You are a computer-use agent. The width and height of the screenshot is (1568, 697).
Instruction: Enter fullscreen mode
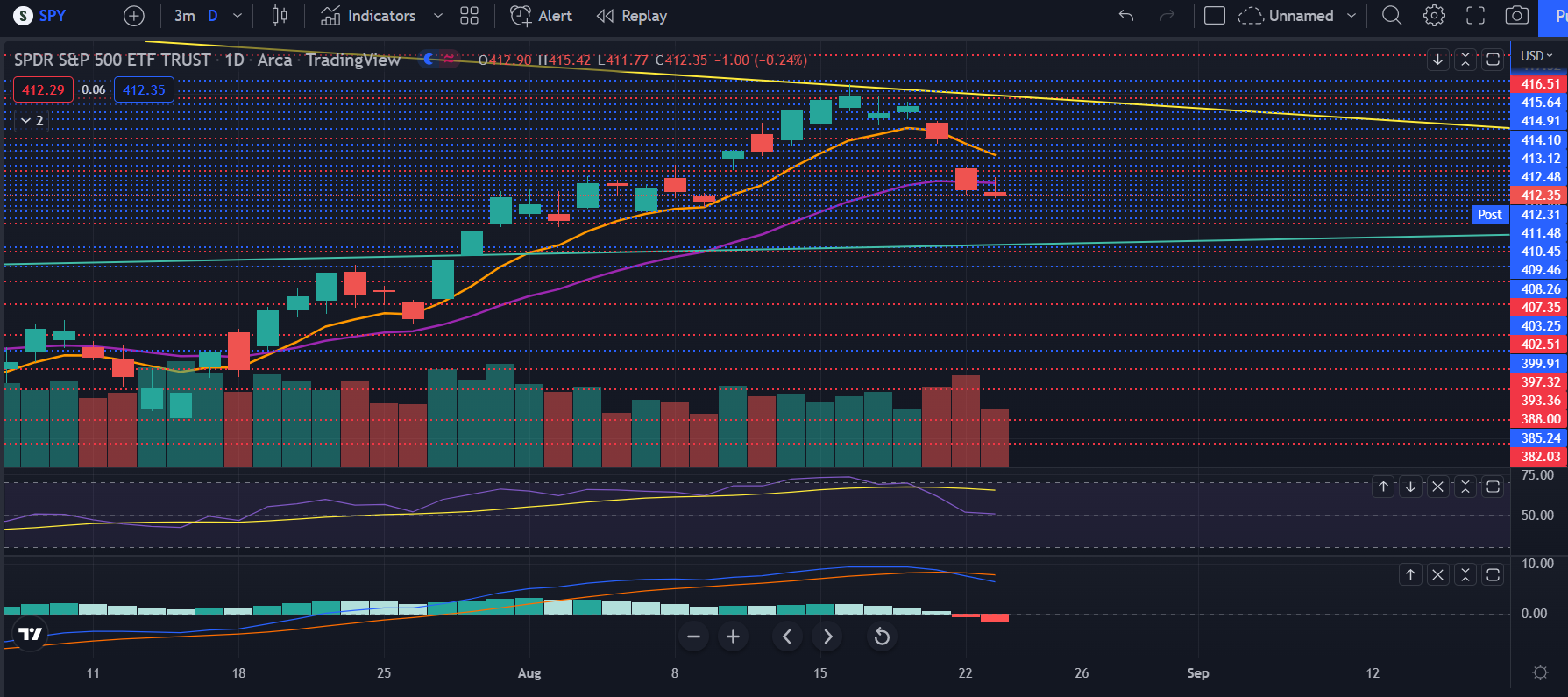click(1476, 16)
